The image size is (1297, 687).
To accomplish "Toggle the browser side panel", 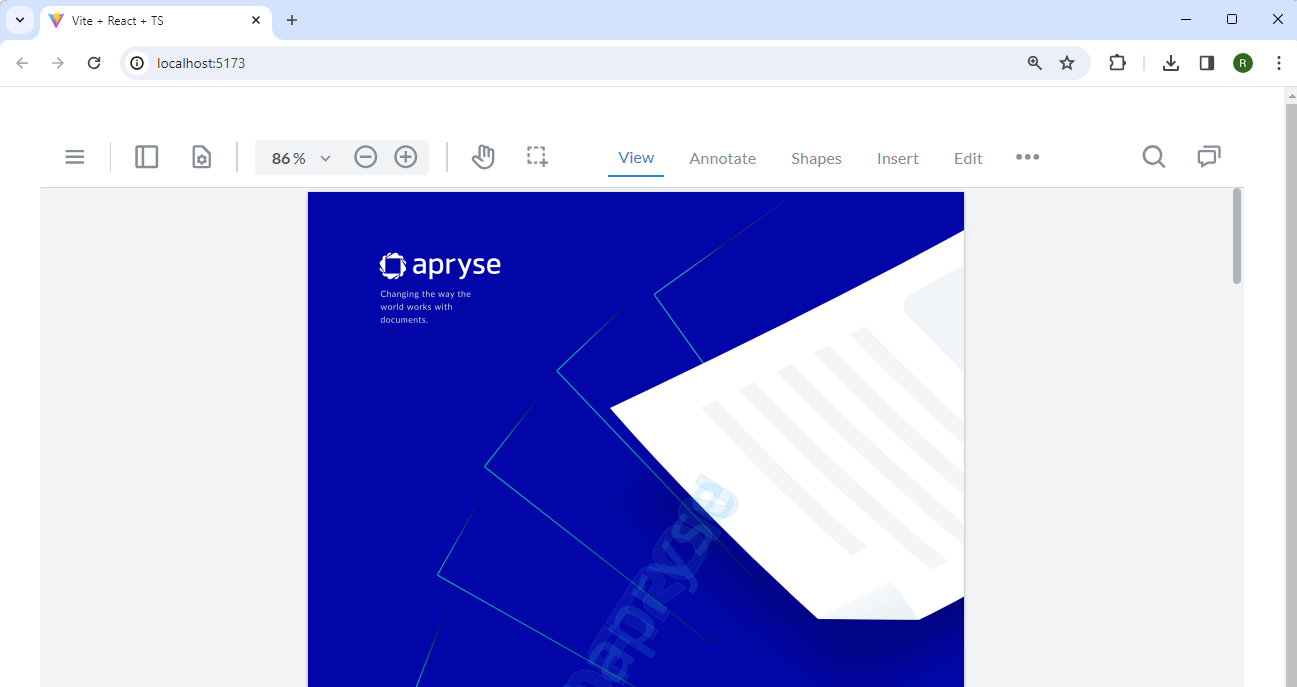I will pos(1207,63).
